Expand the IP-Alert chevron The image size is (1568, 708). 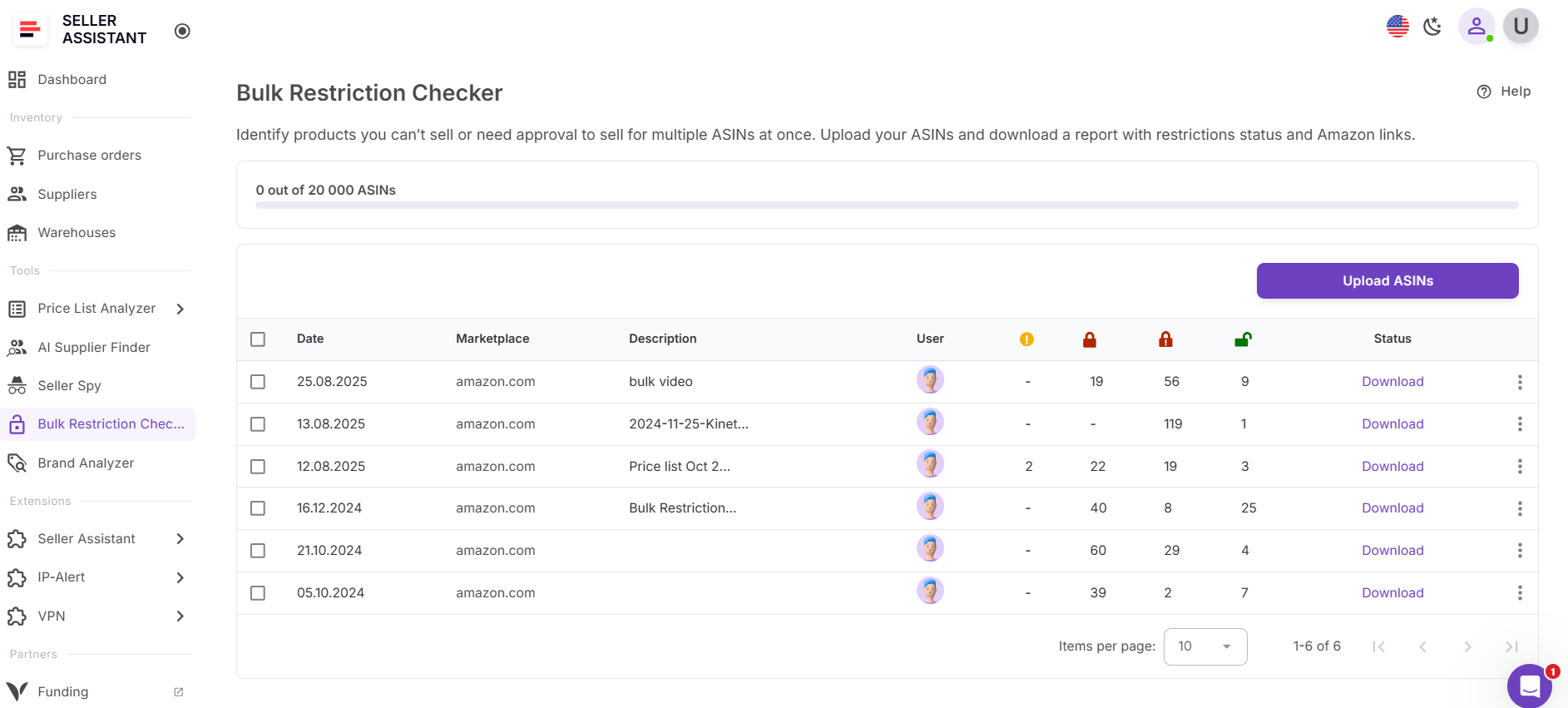coord(181,577)
